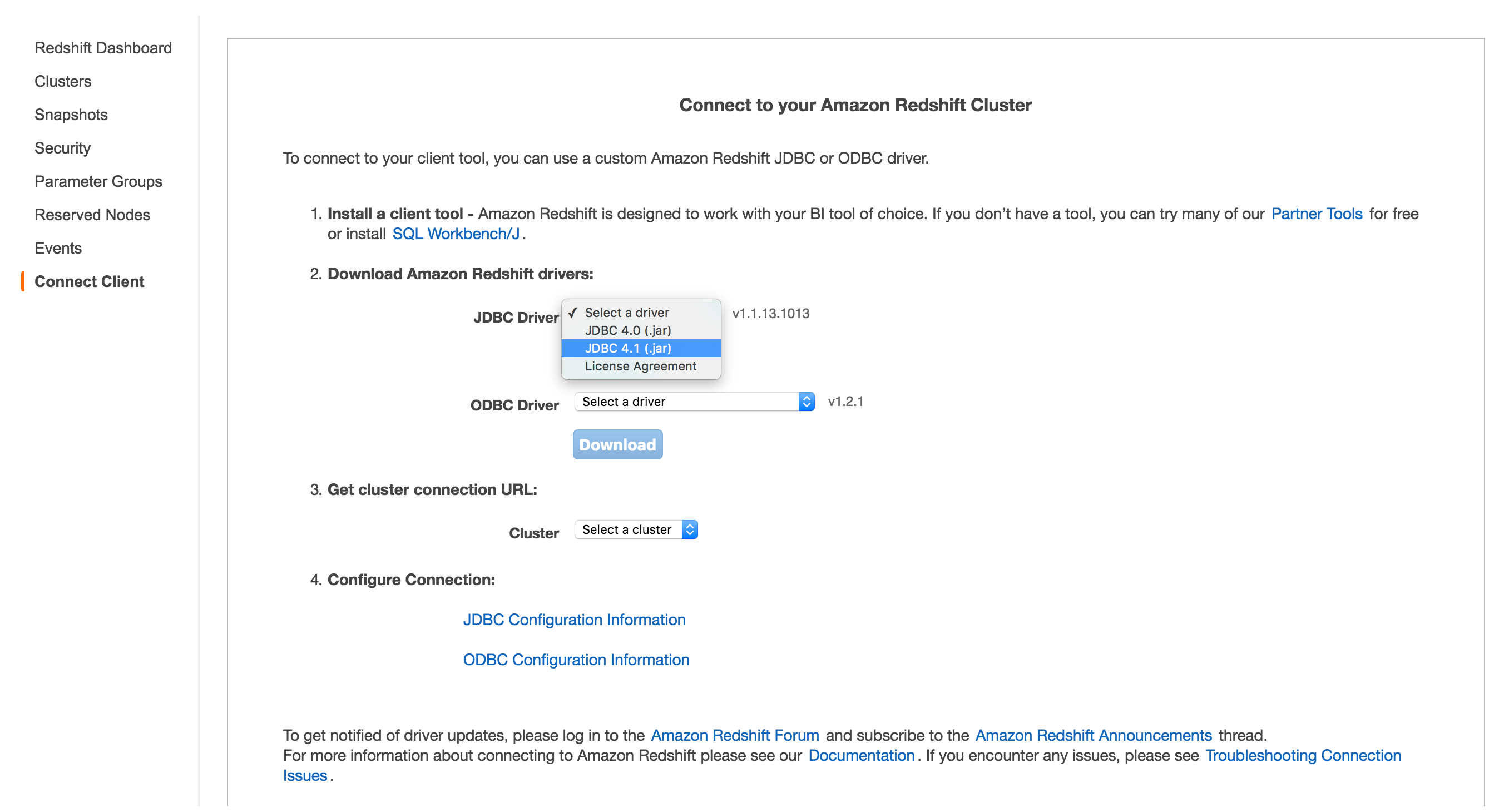Open Amazon Redshift Announcements link
This screenshot has height=812, width=1504.
[x=1093, y=735]
